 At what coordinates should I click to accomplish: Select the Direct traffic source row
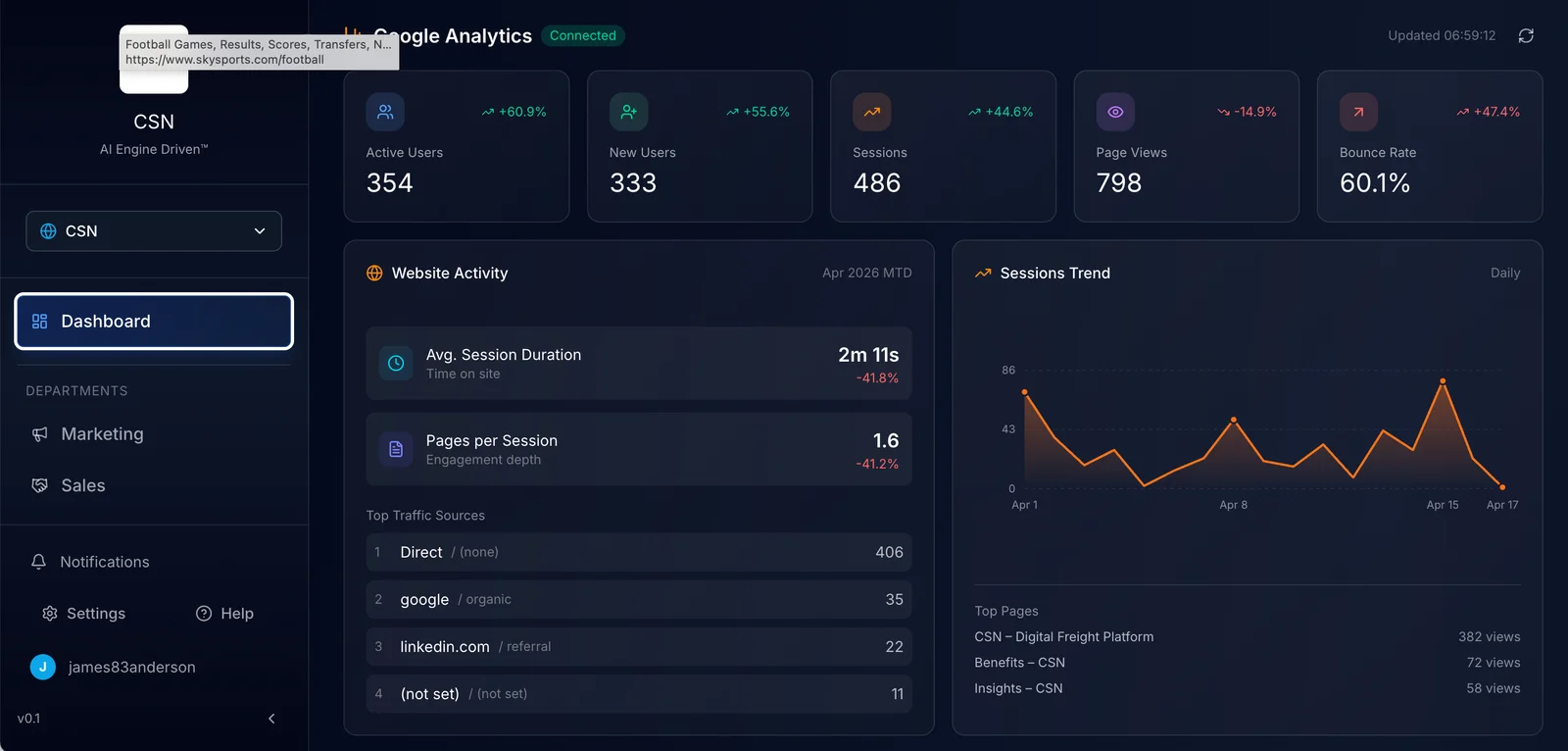click(x=638, y=553)
